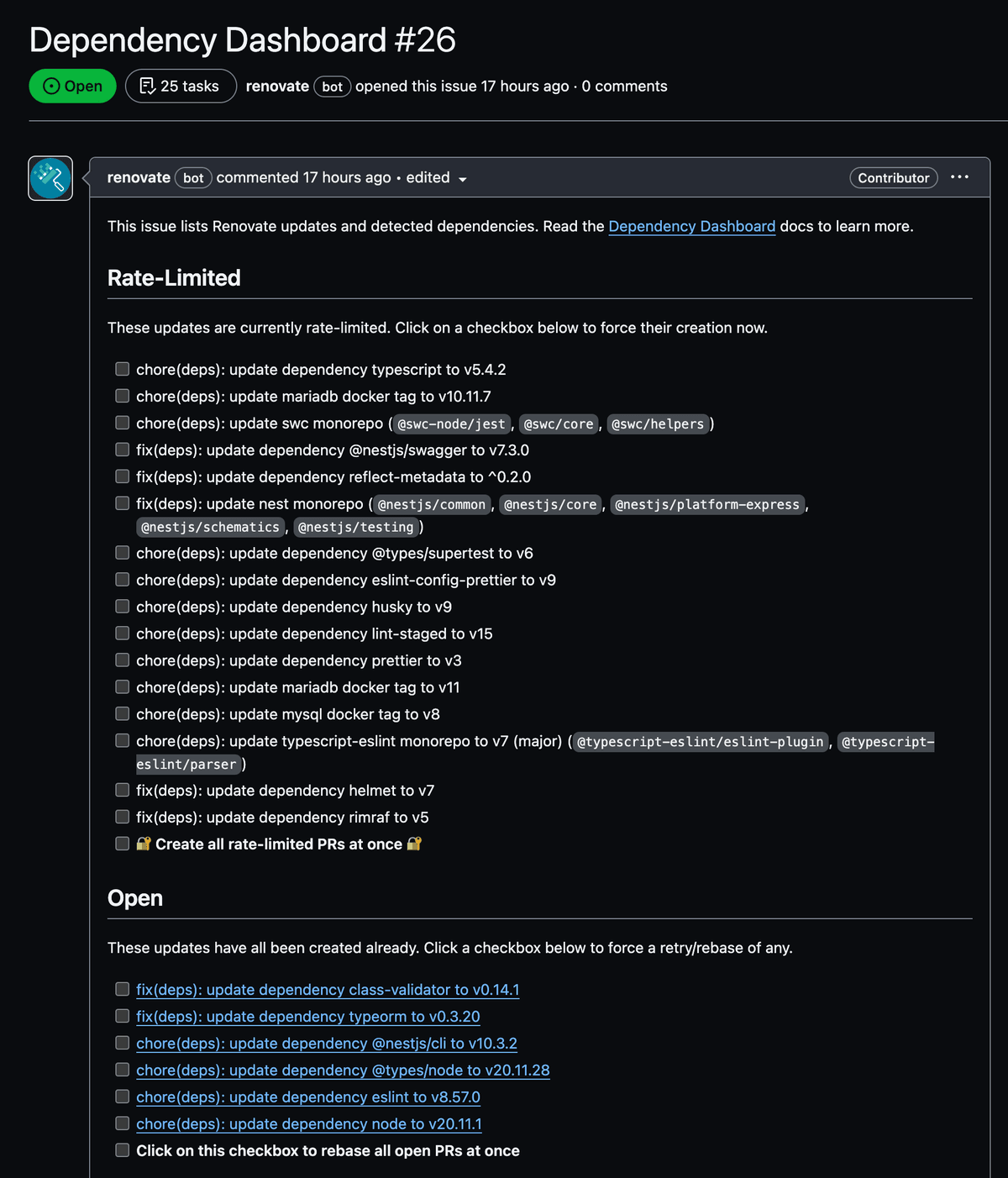1008x1178 pixels.
Task: Click the tasks checklist icon
Action: point(146,85)
